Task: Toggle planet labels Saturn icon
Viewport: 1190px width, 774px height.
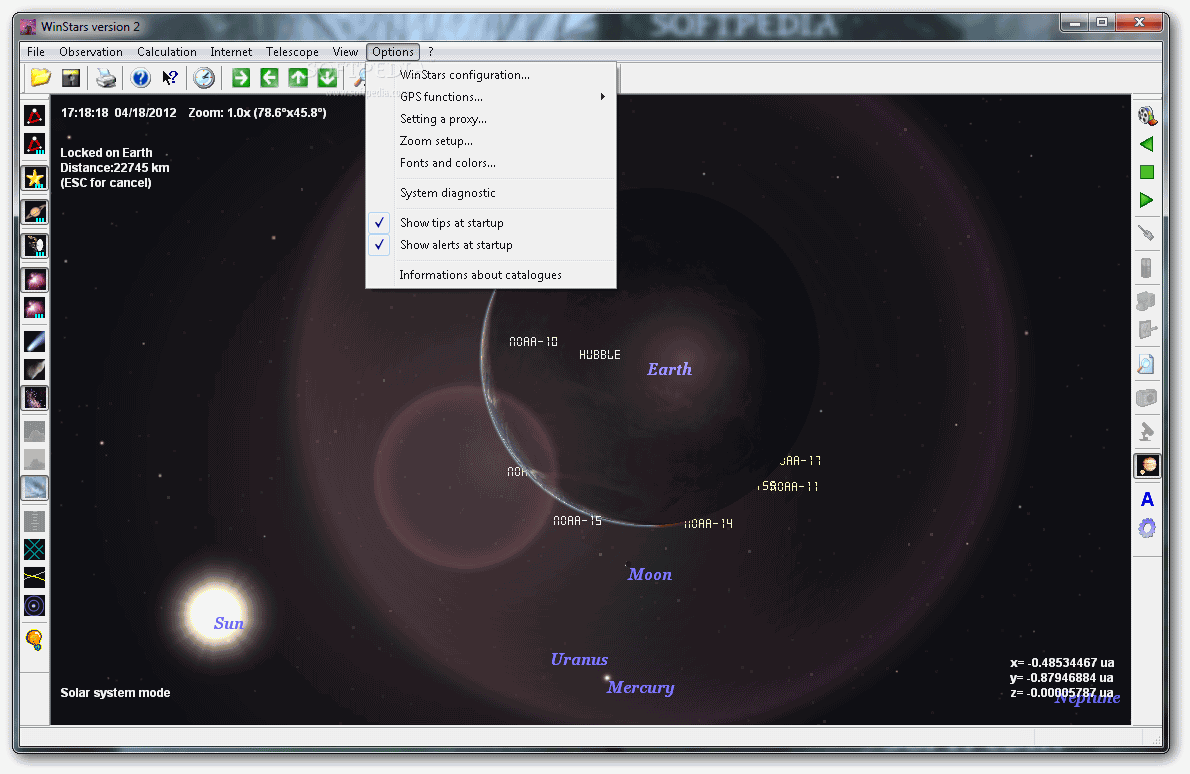Action: coord(35,211)
